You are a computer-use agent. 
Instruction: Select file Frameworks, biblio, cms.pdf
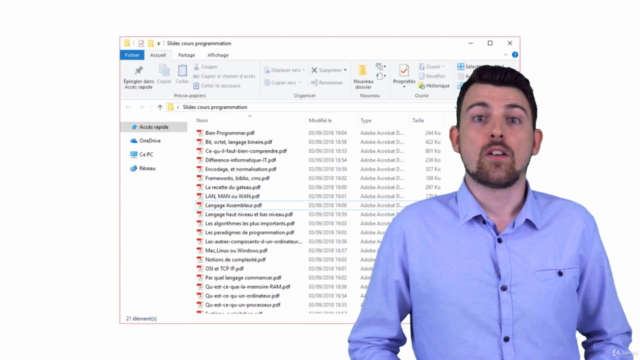tap(237, 178)
